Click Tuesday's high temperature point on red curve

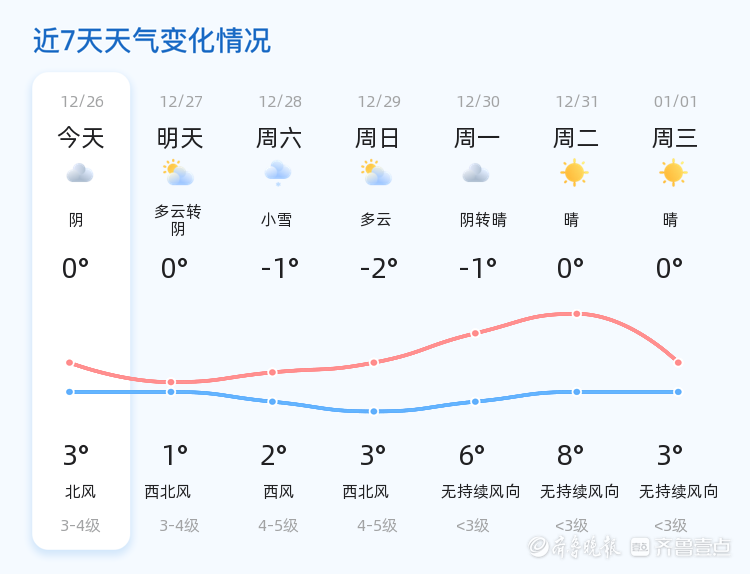coord(577,314)
